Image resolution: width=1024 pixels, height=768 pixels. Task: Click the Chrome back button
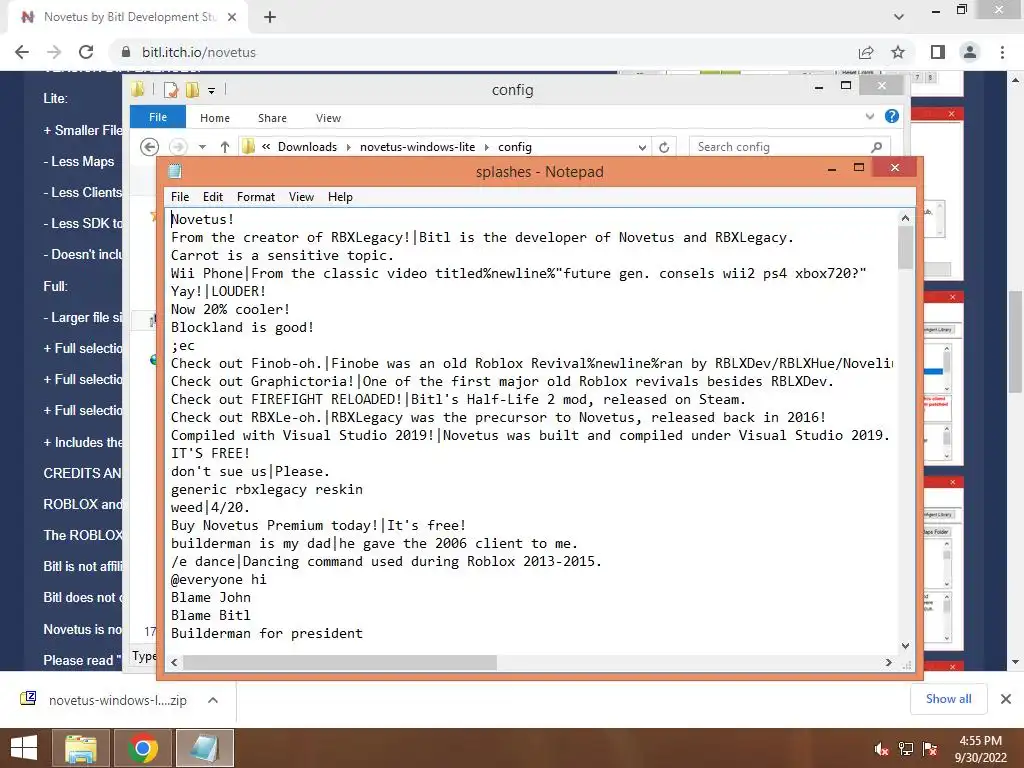point(22,52)
